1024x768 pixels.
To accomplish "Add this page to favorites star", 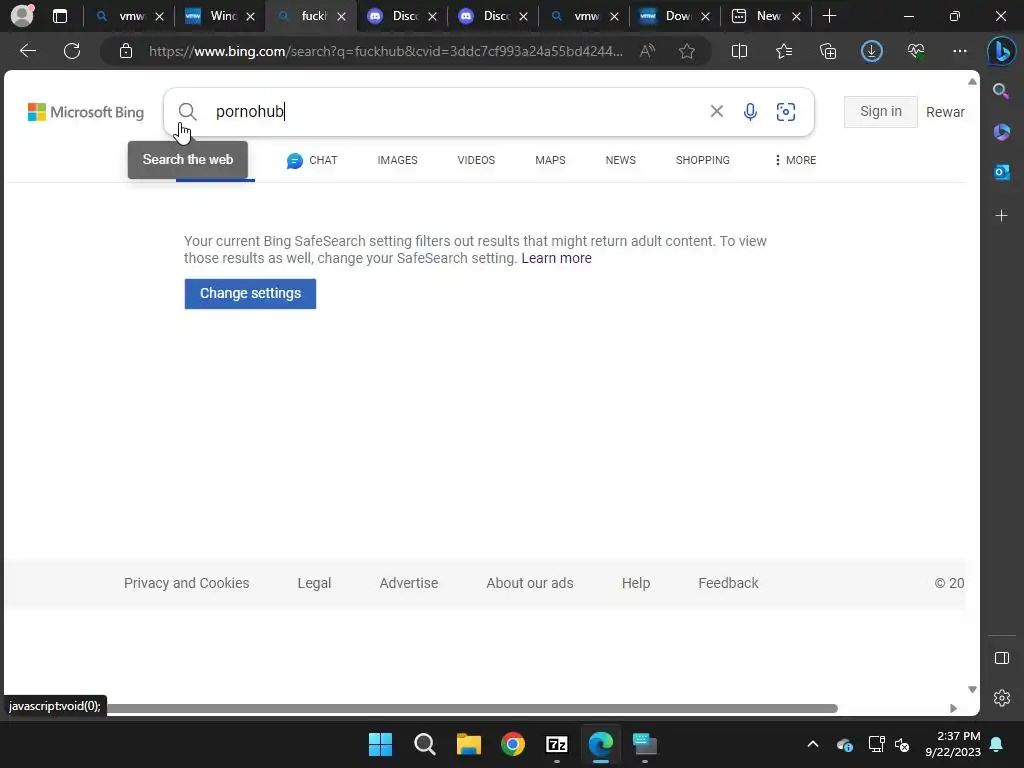I will (686, 51).
